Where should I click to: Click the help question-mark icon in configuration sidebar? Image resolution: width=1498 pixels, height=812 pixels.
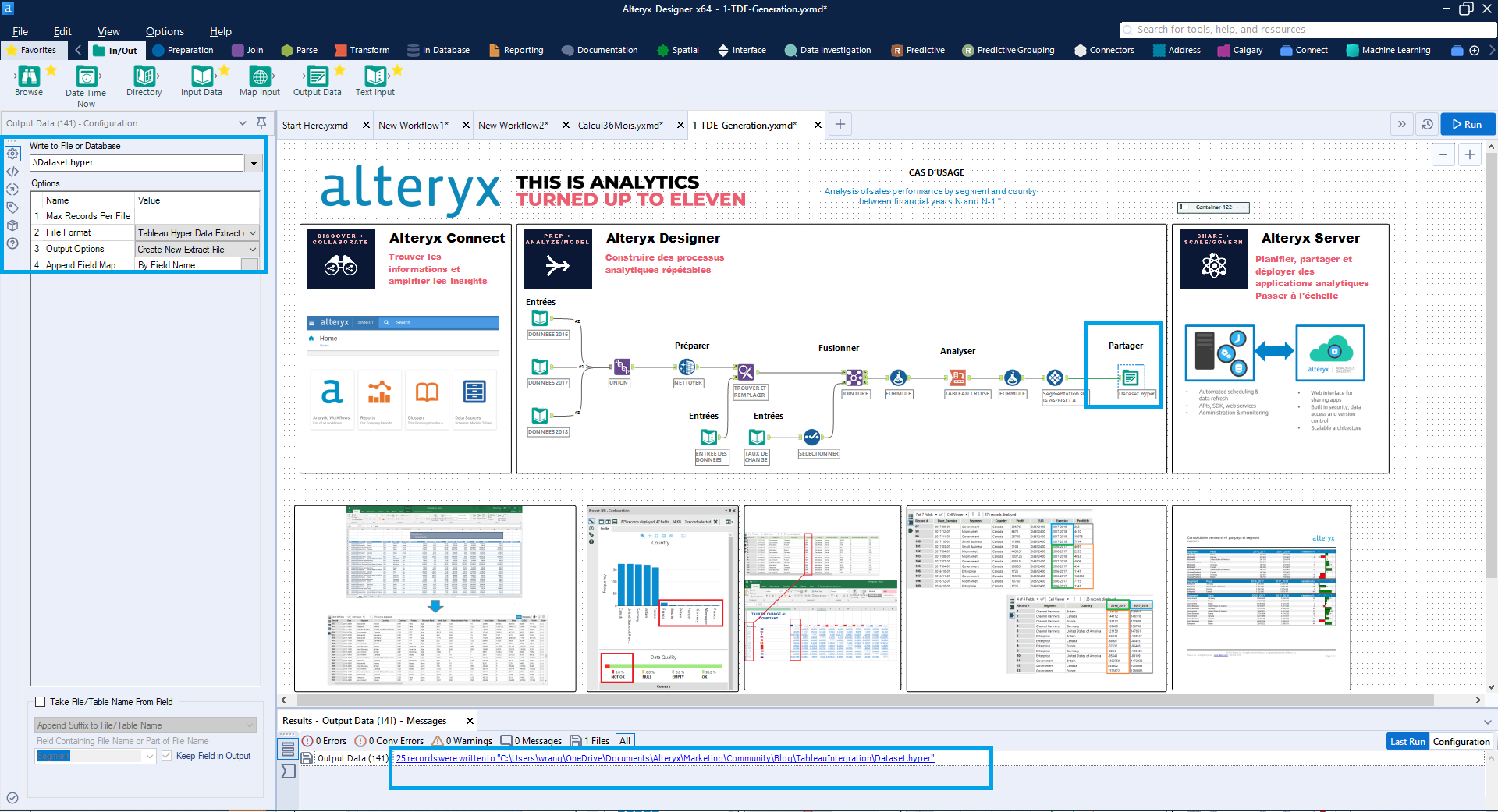click(x=12, y=243)
